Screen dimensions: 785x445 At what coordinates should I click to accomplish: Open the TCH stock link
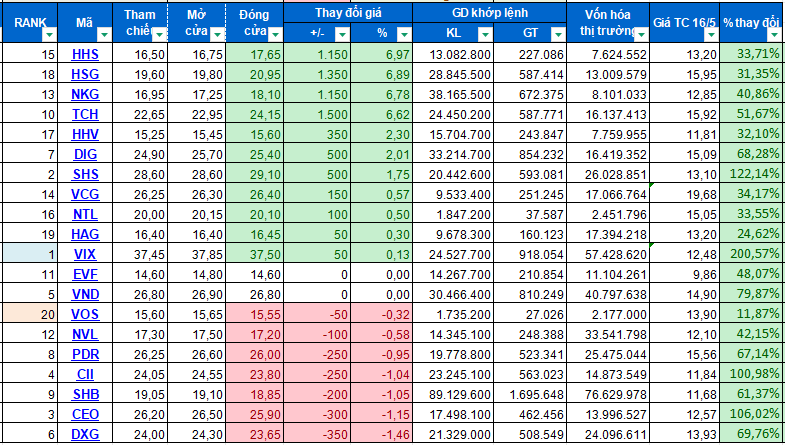(85, 114)
